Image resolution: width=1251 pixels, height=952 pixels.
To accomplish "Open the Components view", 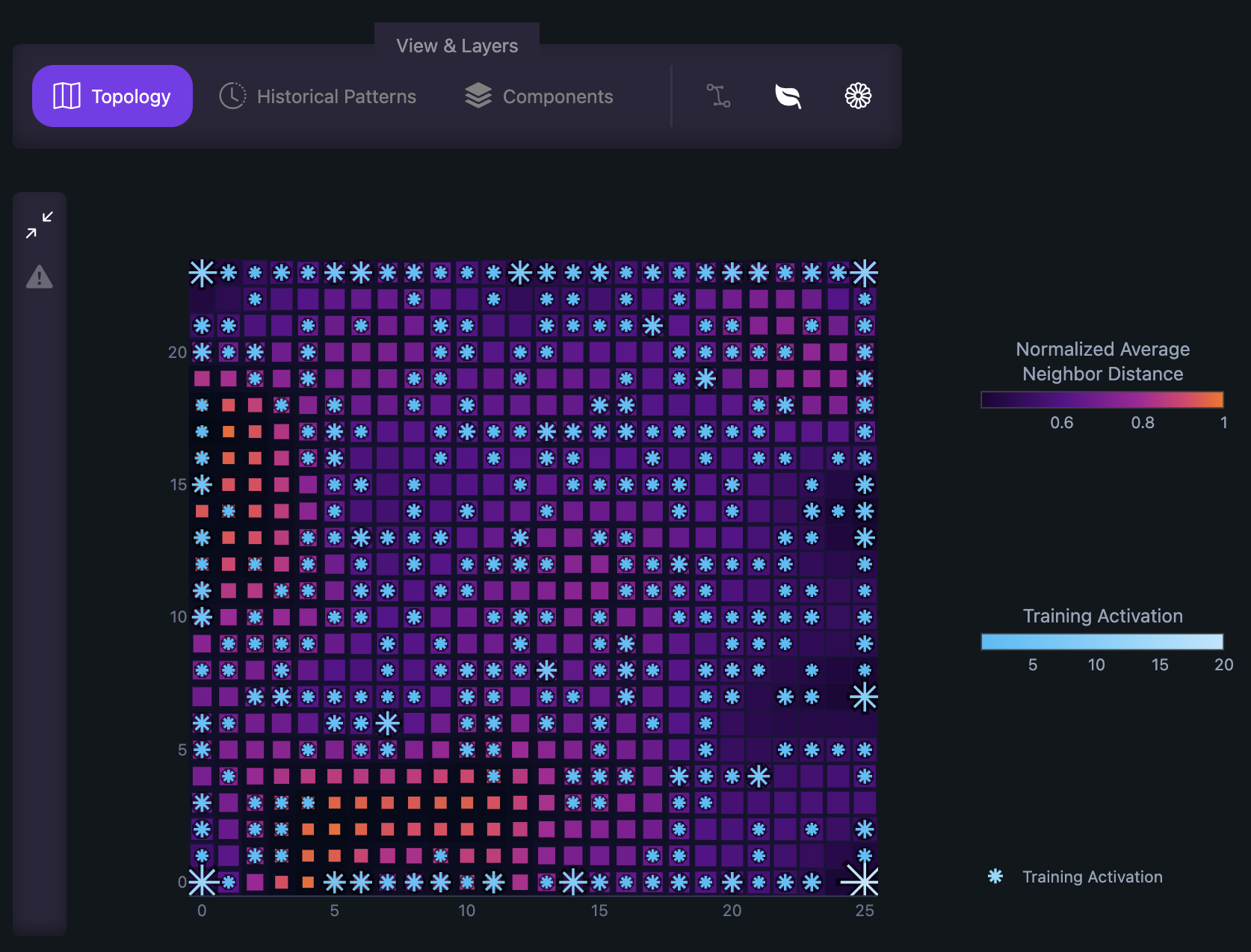I will [x=539, y=96].
